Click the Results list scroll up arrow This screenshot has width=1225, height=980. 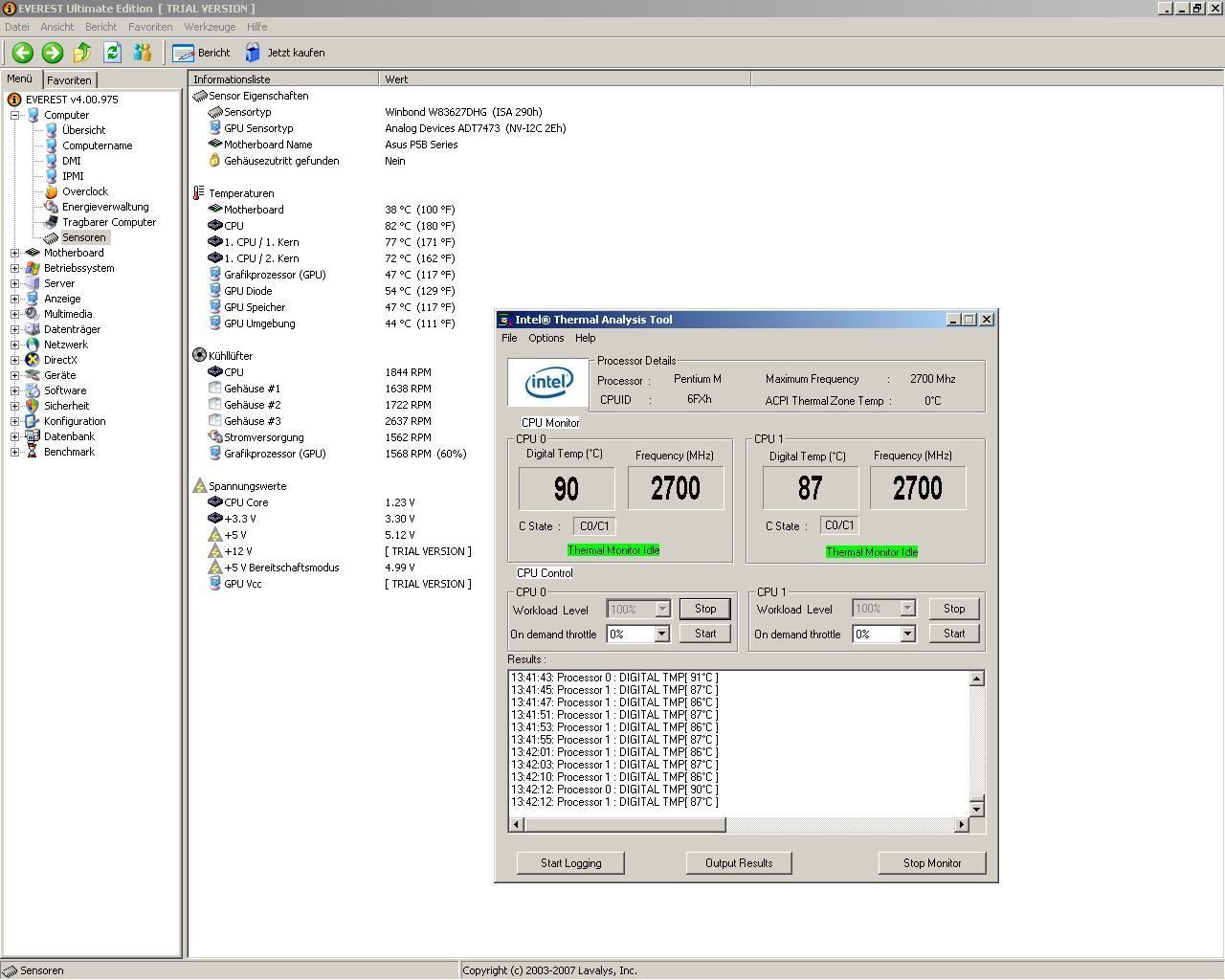pos(976,679)
